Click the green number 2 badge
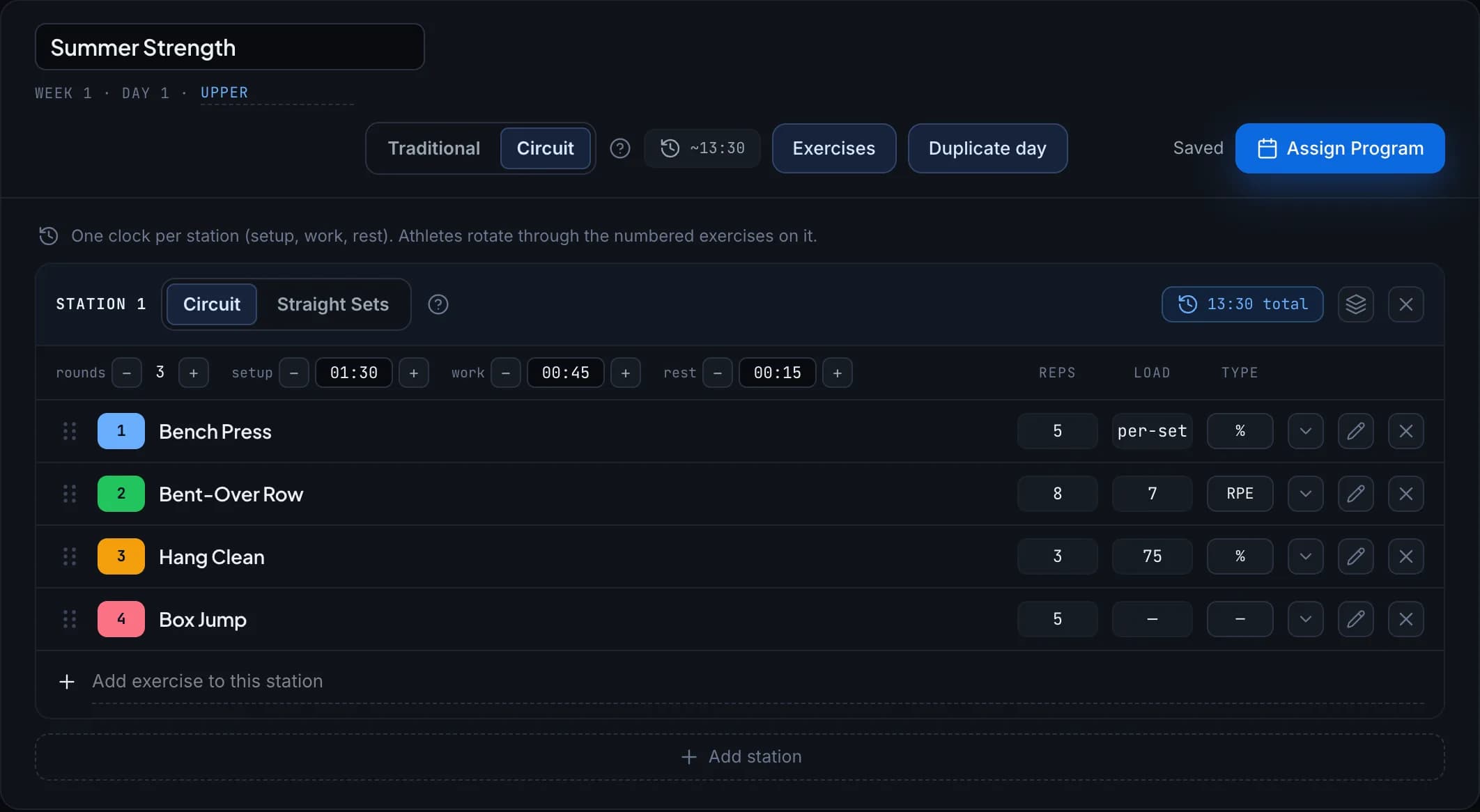 click(x=121, y=494)
